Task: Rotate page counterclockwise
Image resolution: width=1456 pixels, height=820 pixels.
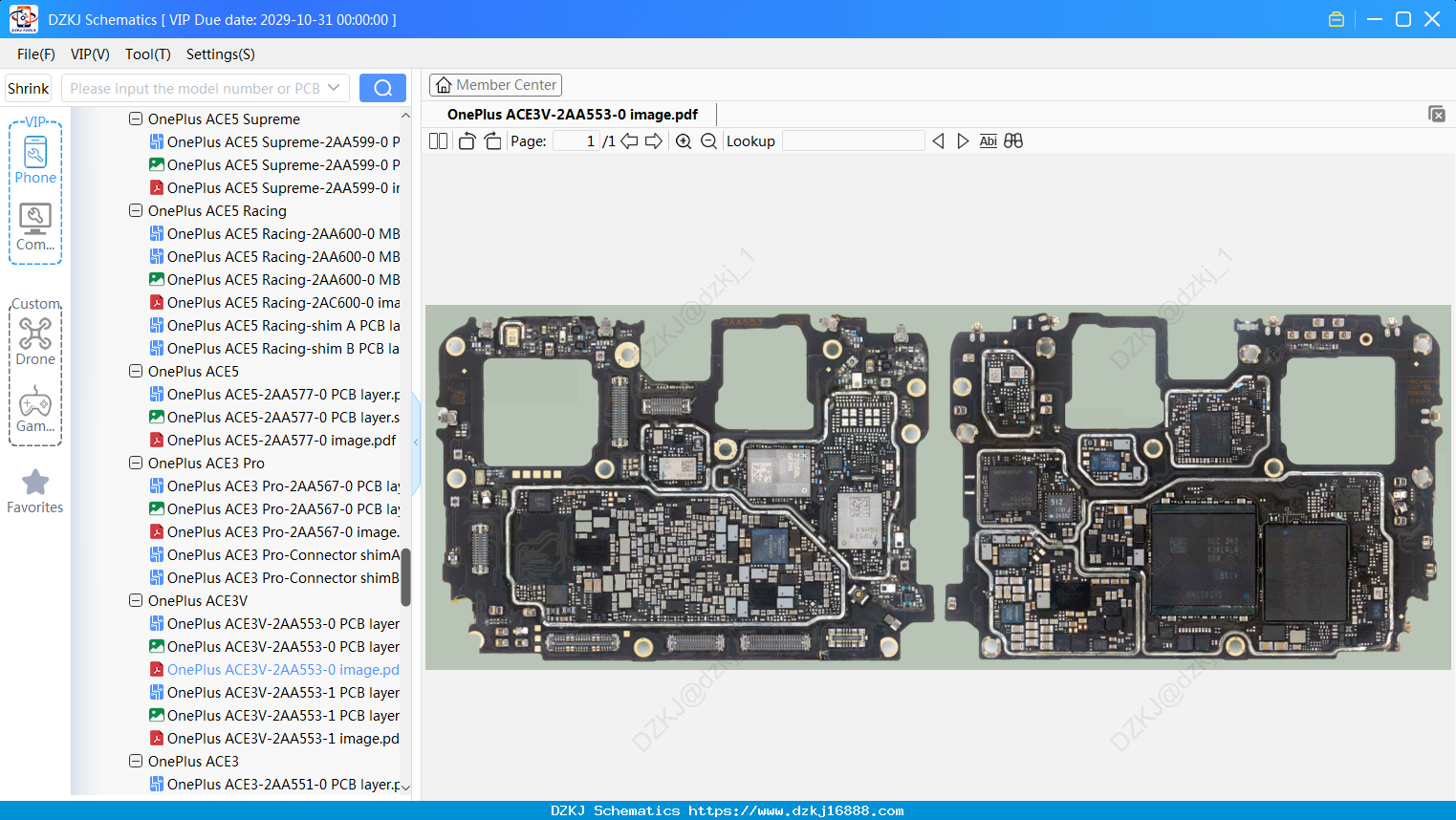Action: (x=467, y=140)
